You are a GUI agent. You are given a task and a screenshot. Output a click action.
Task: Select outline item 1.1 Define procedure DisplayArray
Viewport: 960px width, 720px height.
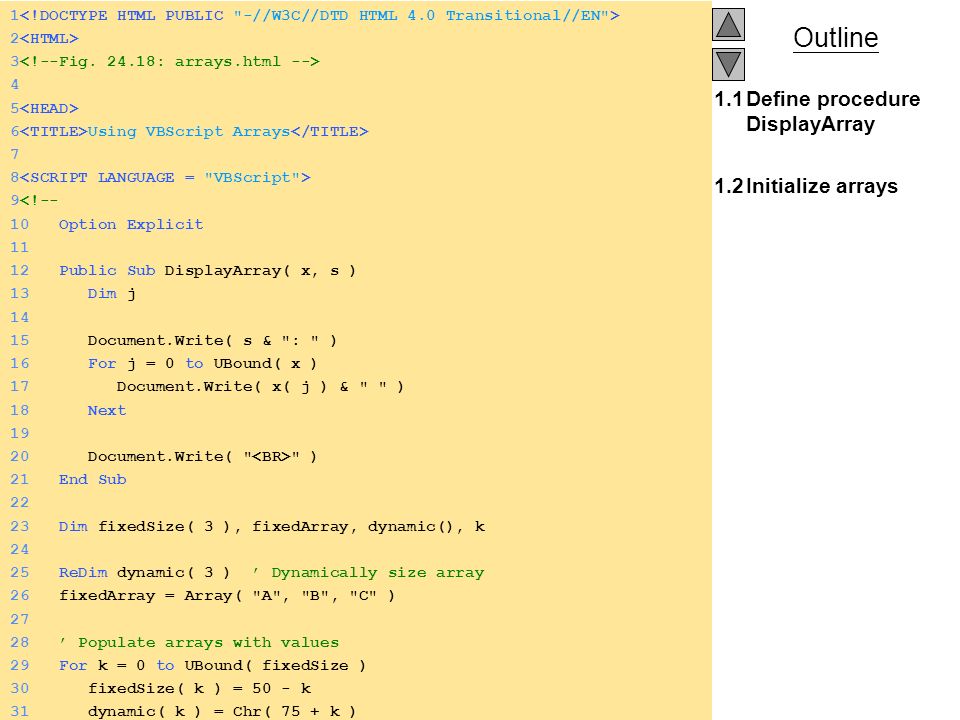(x=817, y=111)
